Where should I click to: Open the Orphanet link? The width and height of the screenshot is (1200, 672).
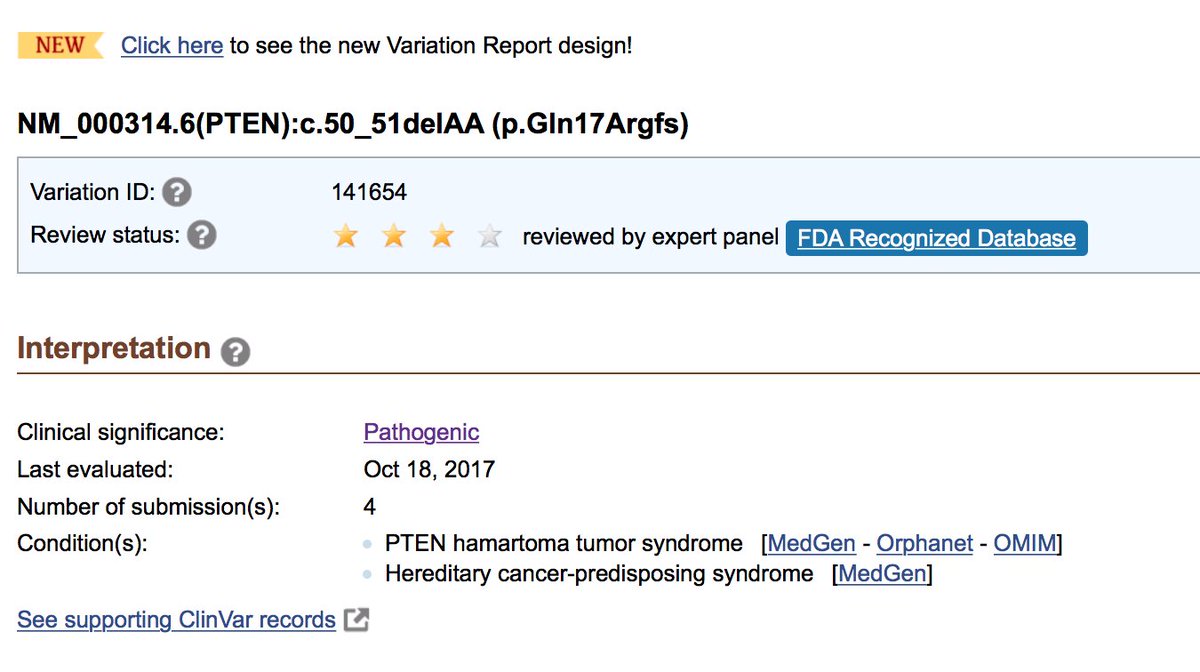[924, 544]
